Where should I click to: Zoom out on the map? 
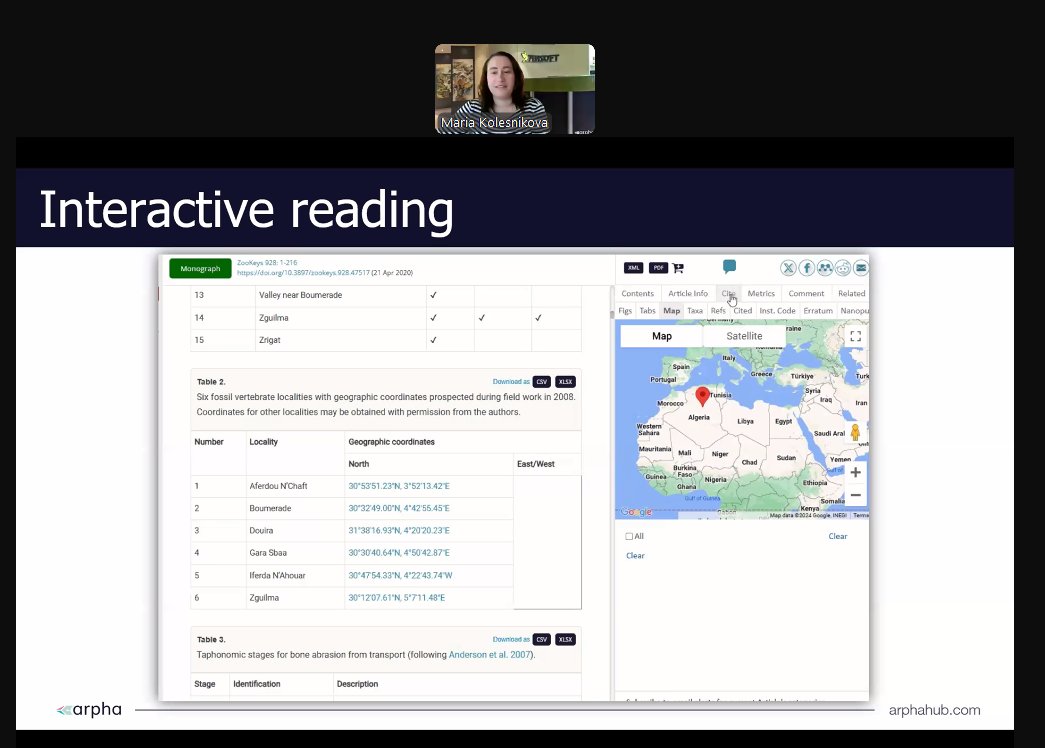click(x=856, y=495)
